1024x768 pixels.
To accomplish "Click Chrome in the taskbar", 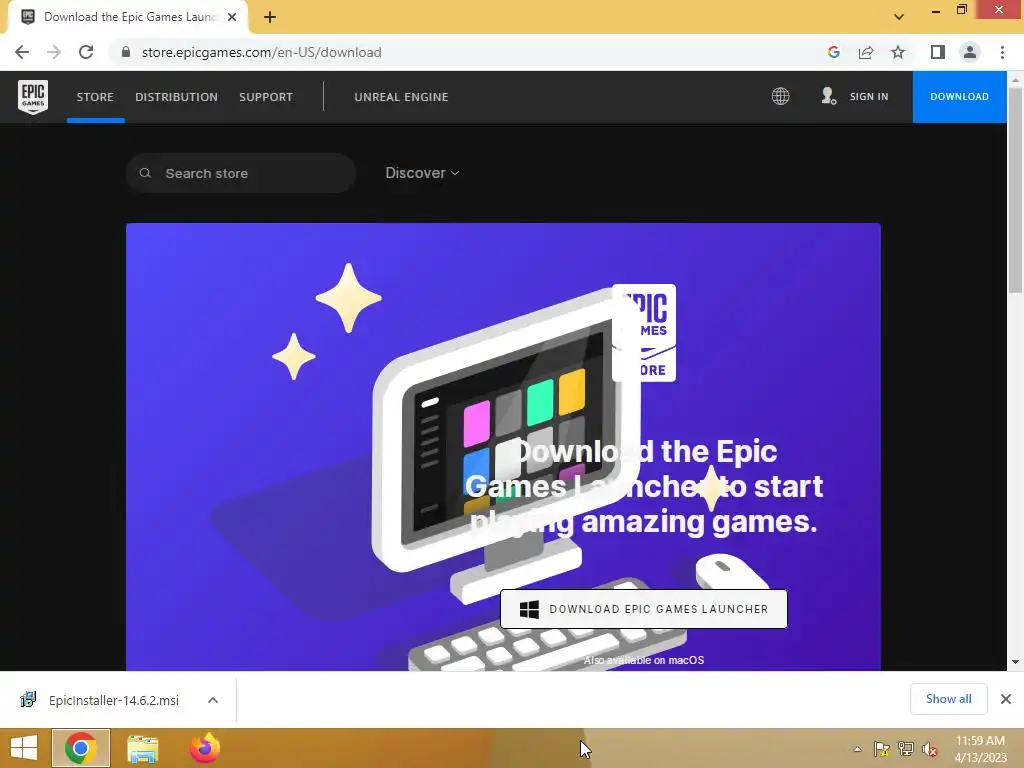I will click(81, 748).
